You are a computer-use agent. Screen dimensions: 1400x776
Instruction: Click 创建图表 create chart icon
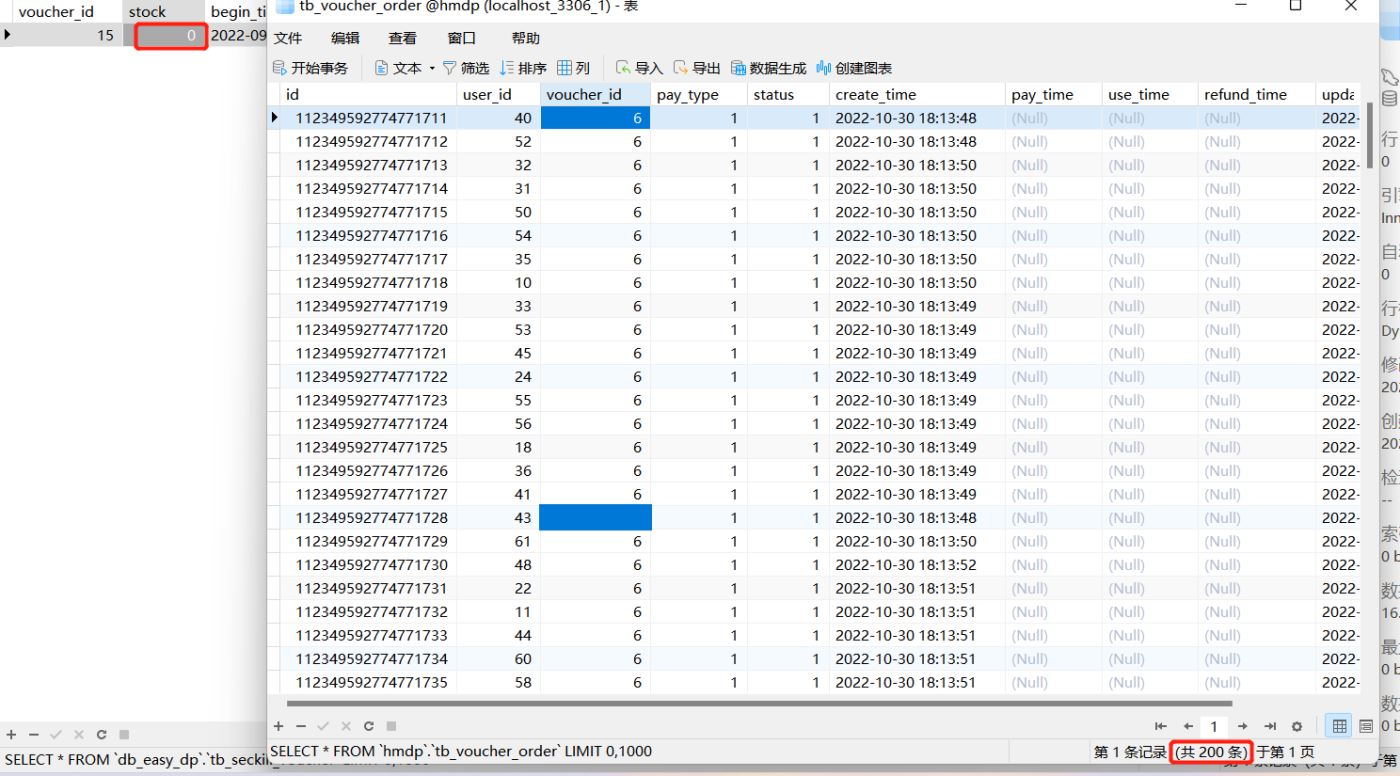(824, 68)
